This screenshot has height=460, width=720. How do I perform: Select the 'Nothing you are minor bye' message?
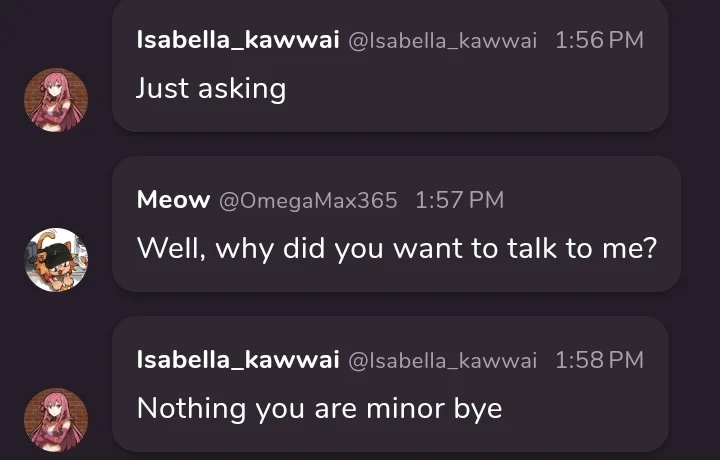click(x=320, y=409)
